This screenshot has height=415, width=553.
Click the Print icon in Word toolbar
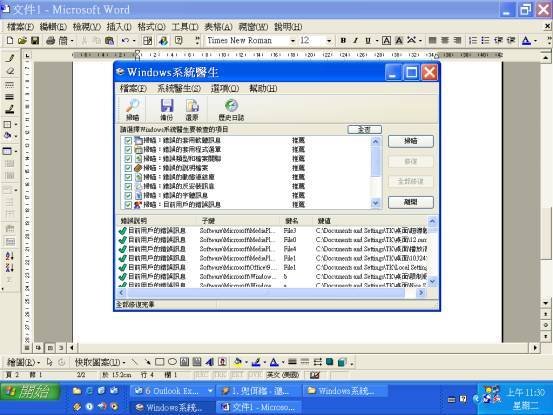[x=50, y=41]
